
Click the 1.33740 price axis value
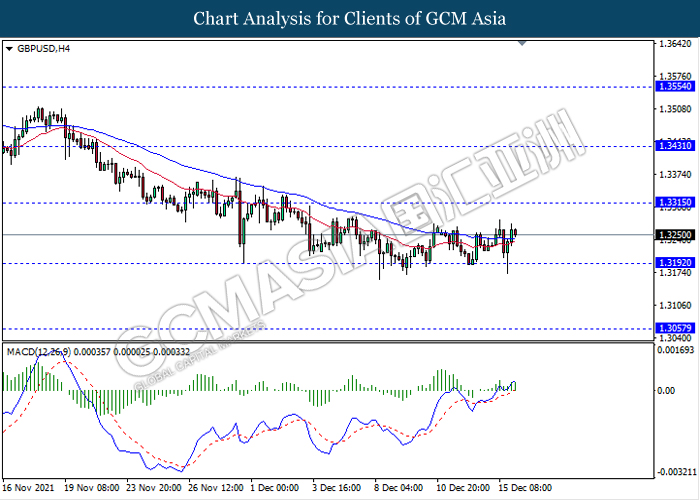click(x=675, y=175)
